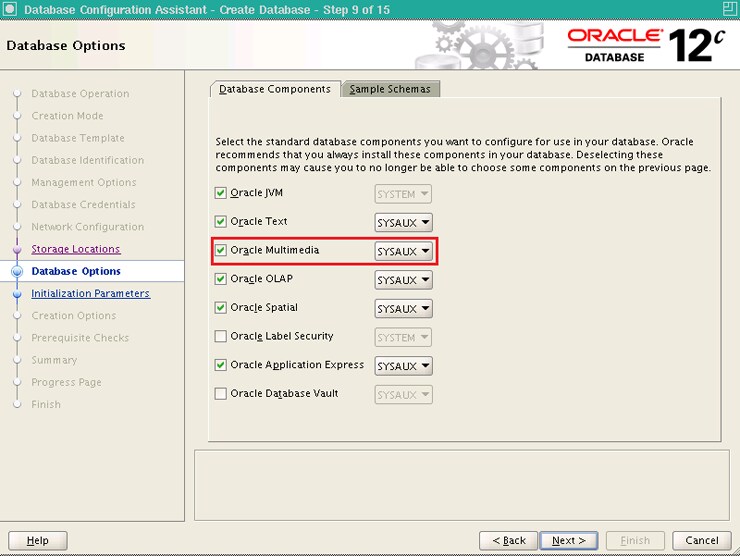Click Prerequisite Checks step label

pyautogui.click(x=80, y=338)
